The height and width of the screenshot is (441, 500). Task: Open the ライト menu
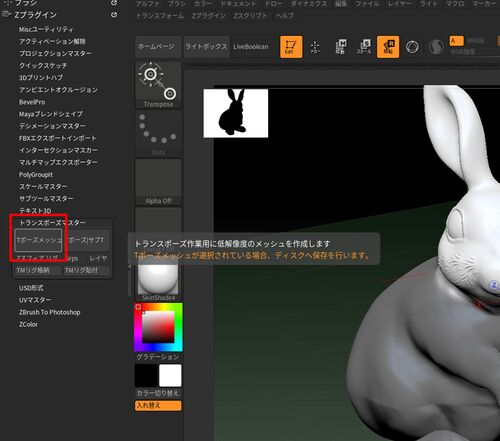tap(429, 4)
